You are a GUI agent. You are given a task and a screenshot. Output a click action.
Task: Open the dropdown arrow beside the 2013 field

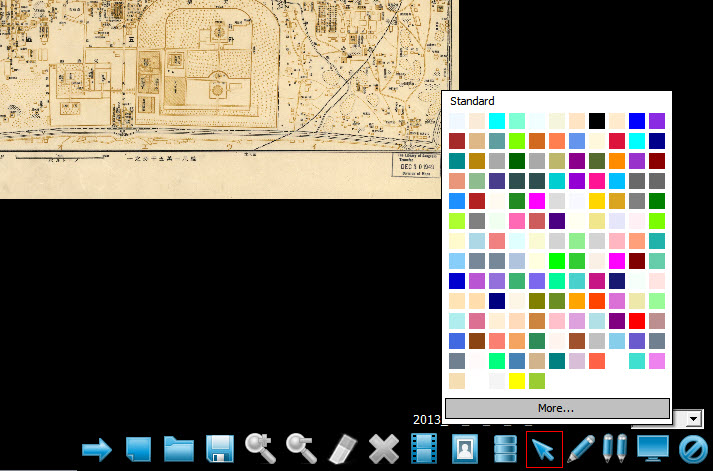coord(693,418)
